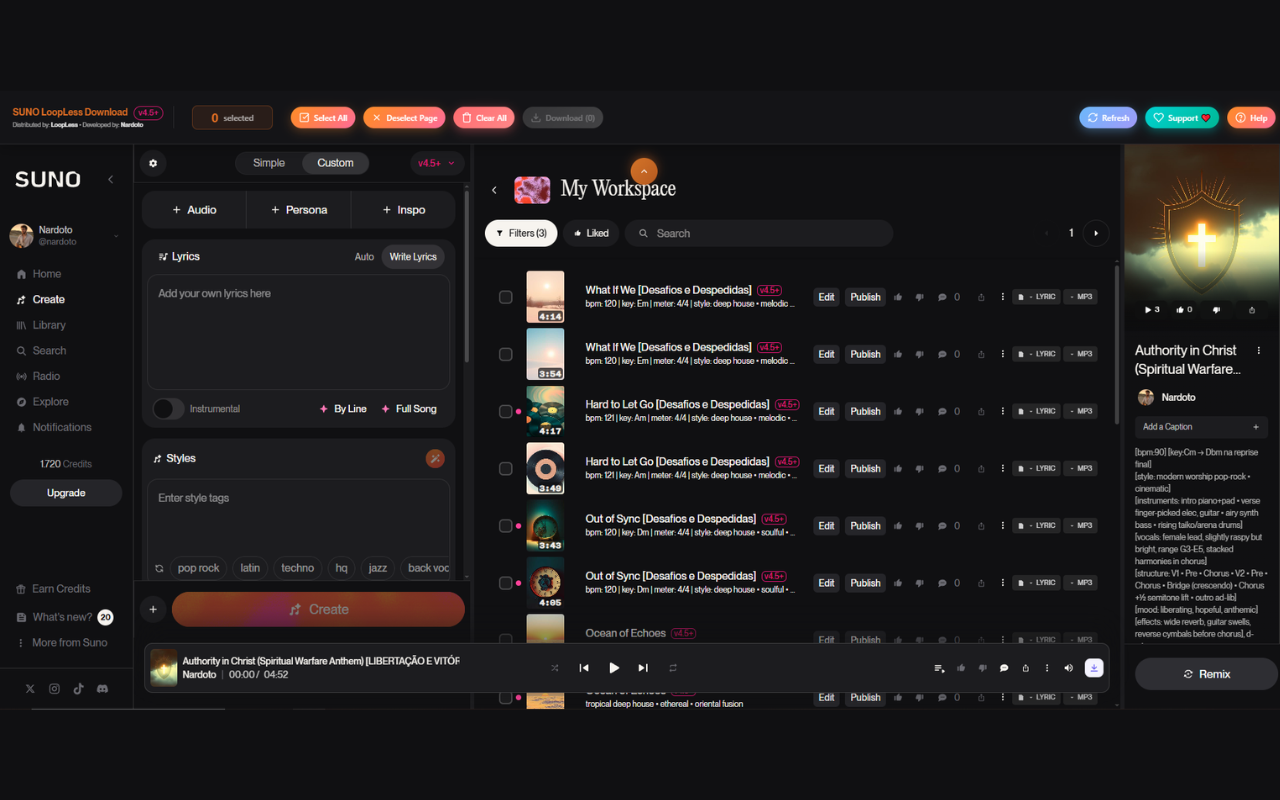Screen dimensions: 1280x800
Task: Refresh the suggested style tags
Action: pyautogui.click(x=159, y=568)
